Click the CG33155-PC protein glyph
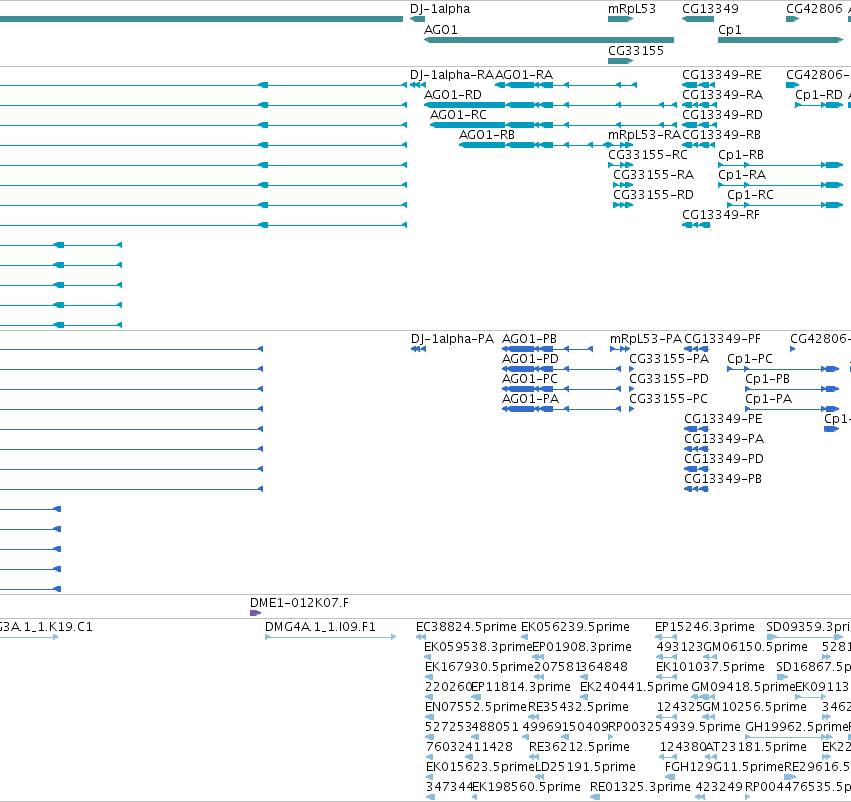 tap(632, 409)
